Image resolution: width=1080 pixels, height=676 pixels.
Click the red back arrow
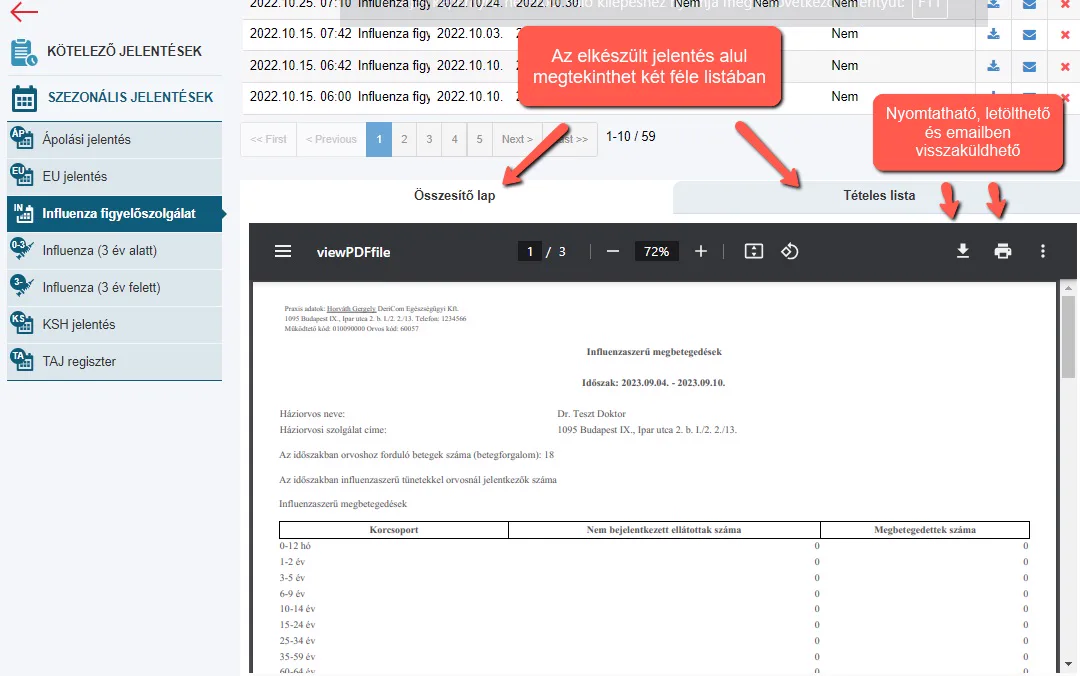tap(24, 11)
